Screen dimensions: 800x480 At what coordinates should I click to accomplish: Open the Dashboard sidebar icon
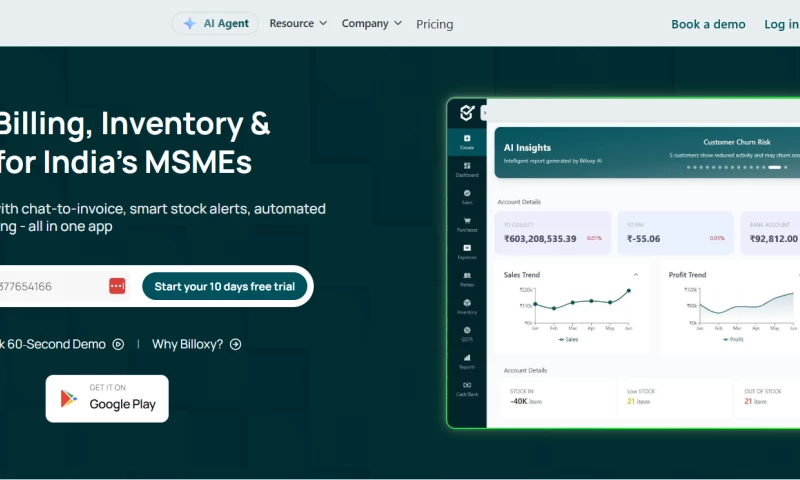coord(467,169)
